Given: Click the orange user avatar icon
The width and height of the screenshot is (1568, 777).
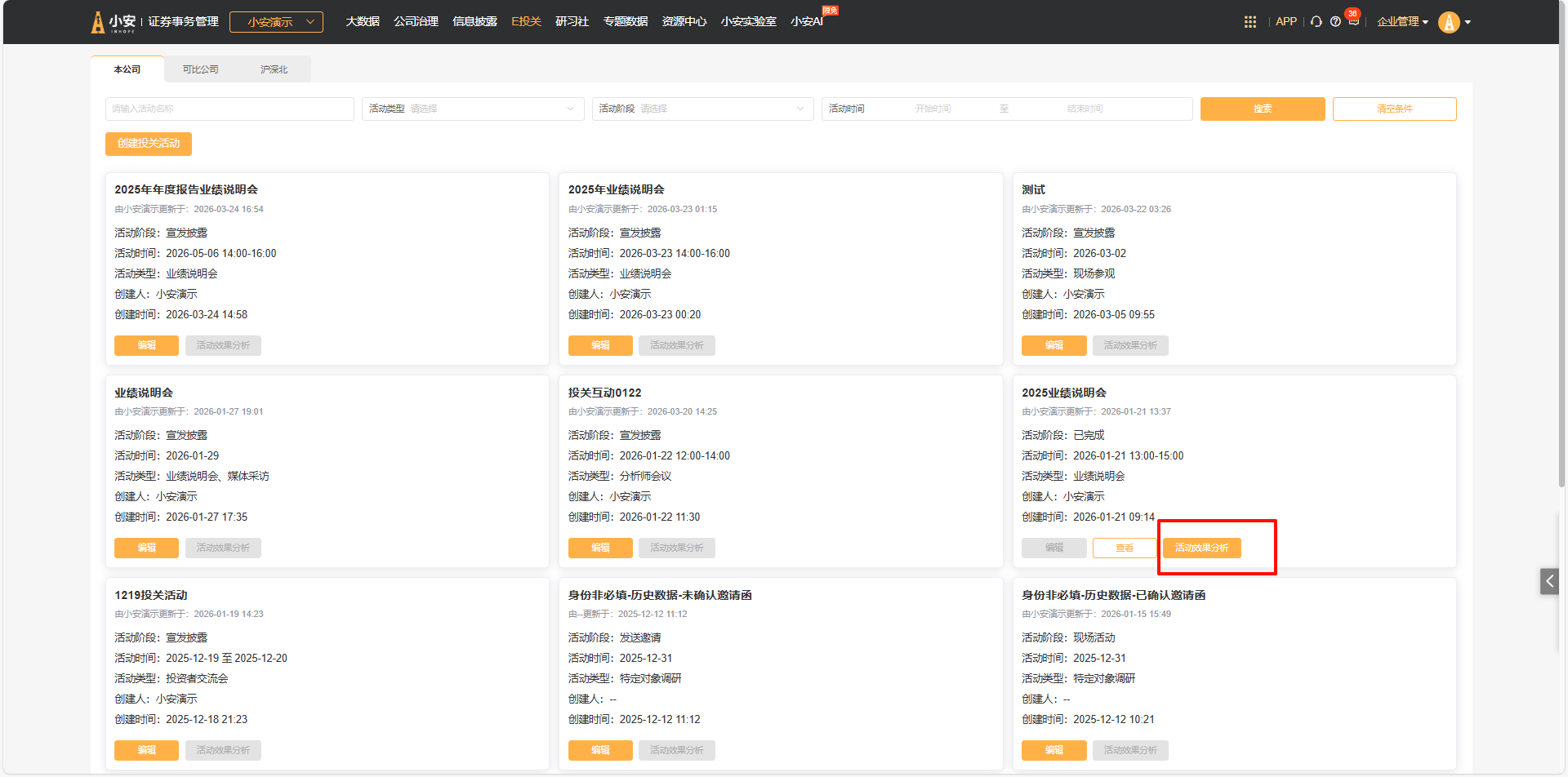Looking at the screenshot, I should [1449, 22].
